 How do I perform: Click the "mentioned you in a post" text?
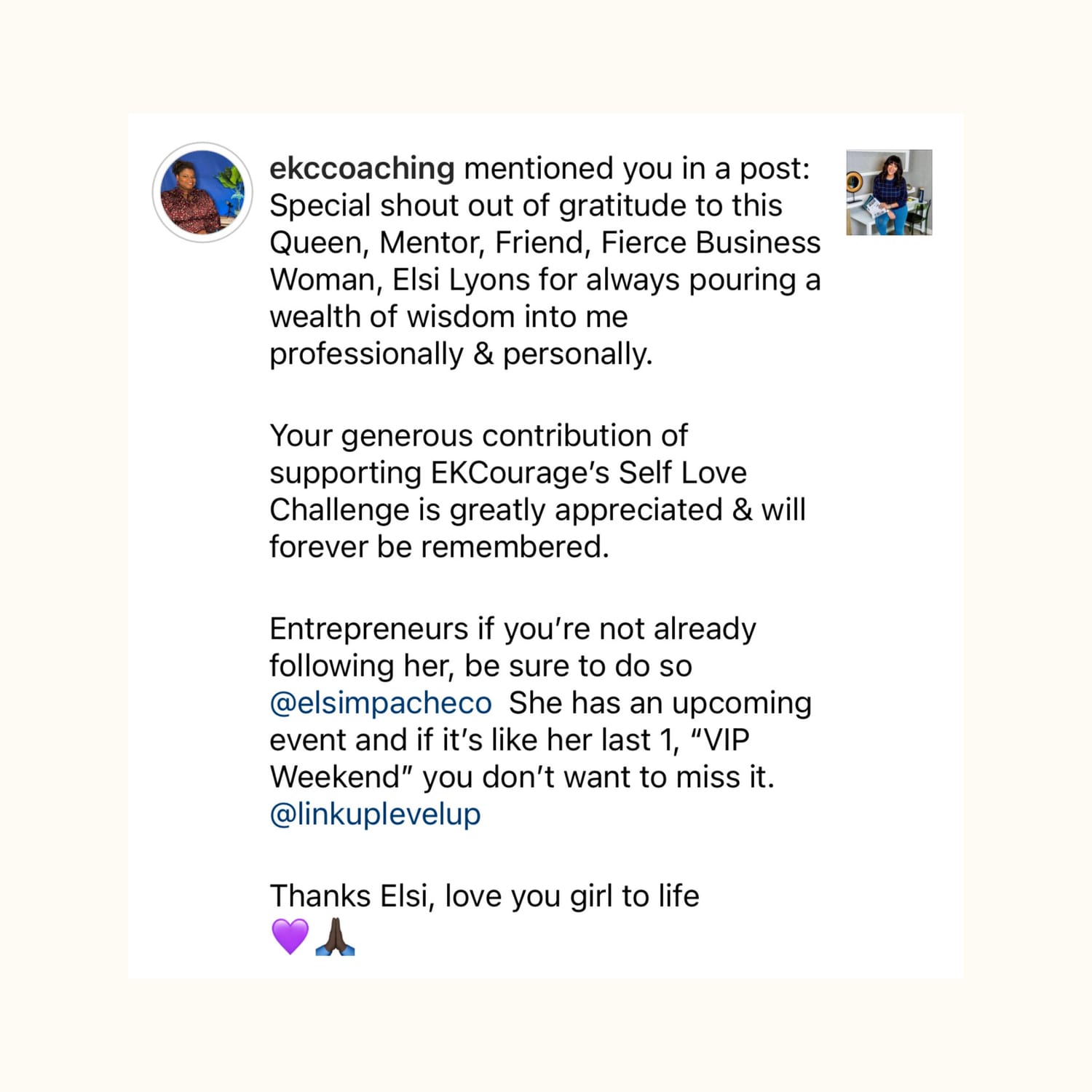click(636, 168)
